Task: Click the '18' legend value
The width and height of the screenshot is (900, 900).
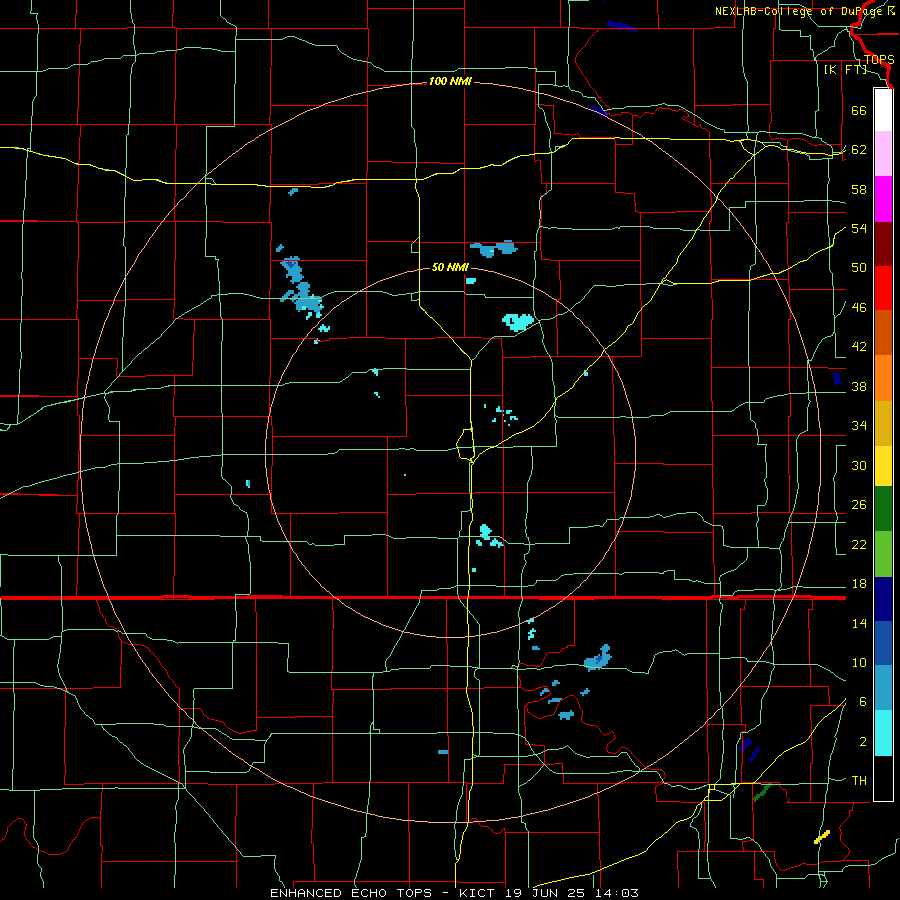Action: 859,584
